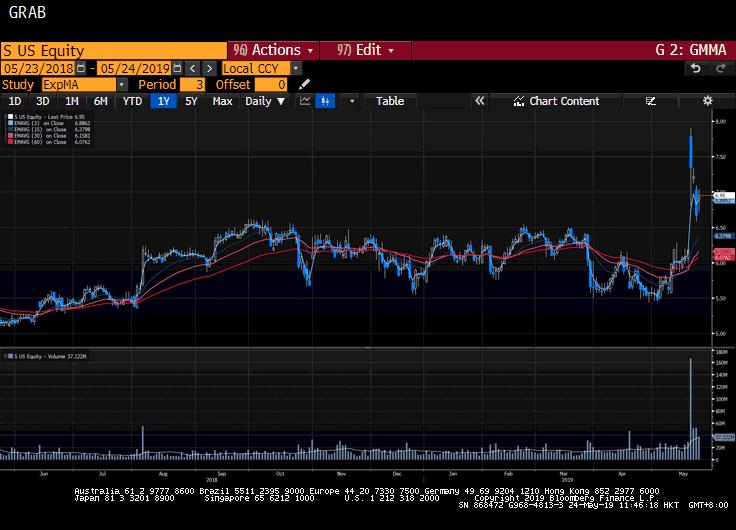Click the annotate edit icon near gear

(651, 101)
